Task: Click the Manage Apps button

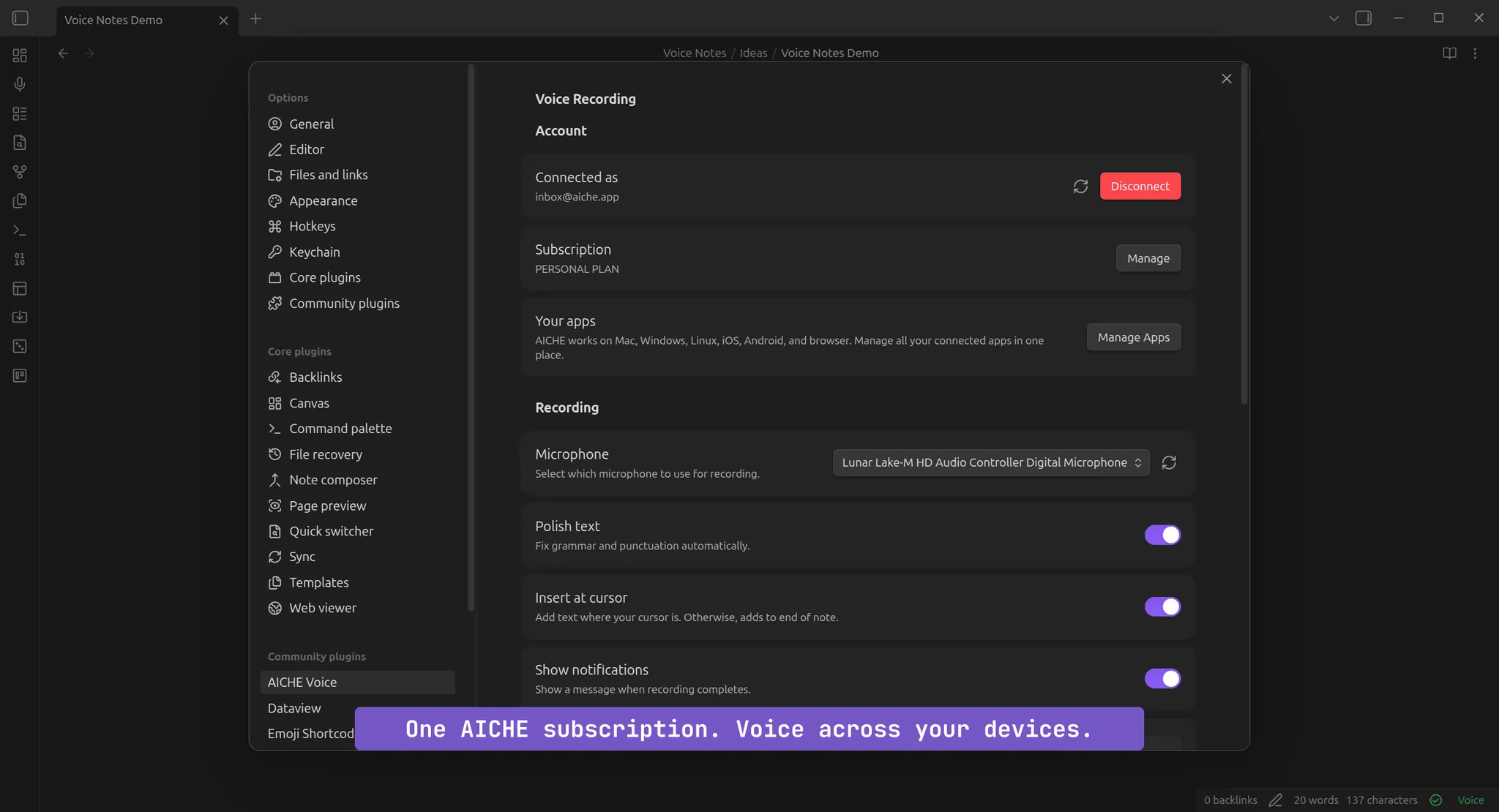Action: 1133,337
